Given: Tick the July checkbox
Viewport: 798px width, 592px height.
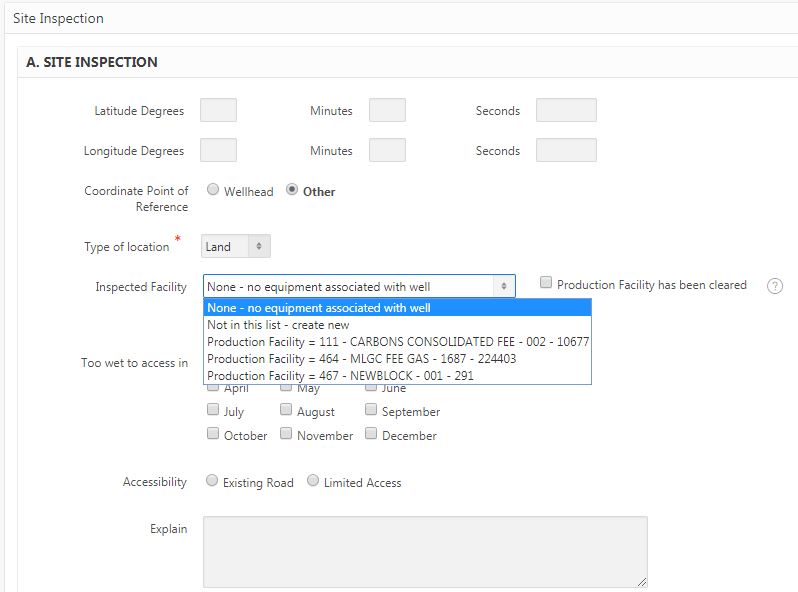Looking at the screenshot, I should point(213,410).
